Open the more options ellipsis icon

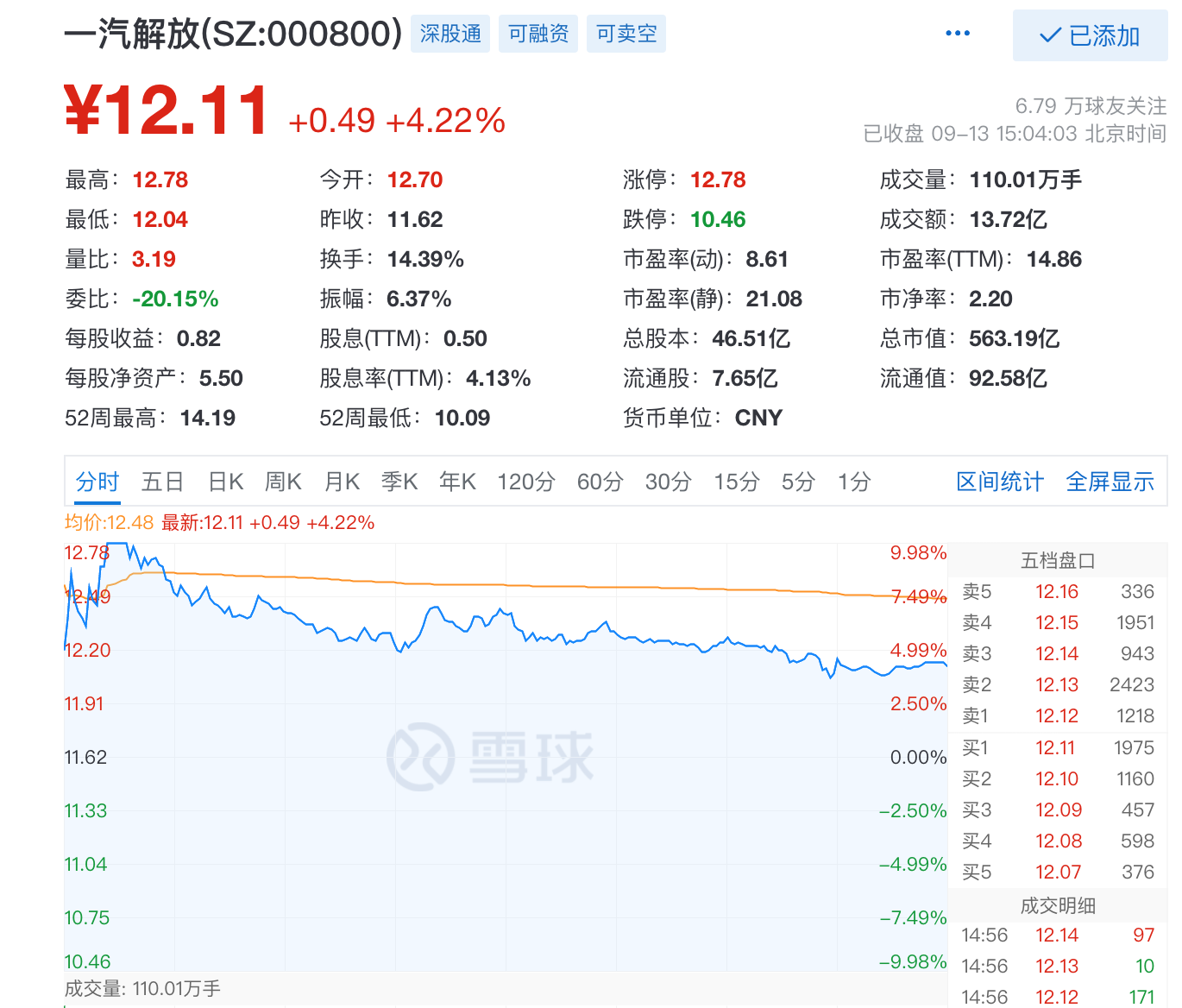click(956, 33)
